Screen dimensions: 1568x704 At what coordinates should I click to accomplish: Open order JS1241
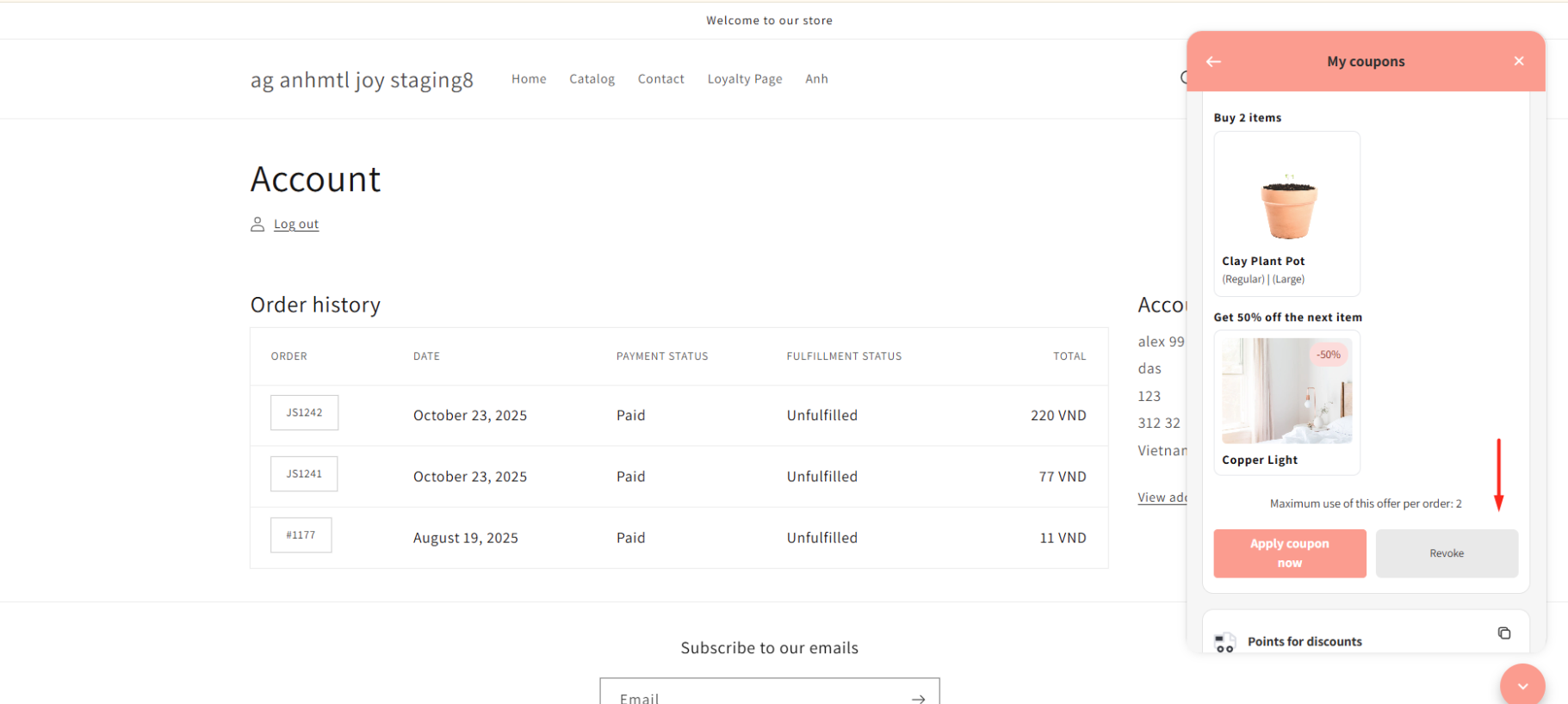click(304, 474)
